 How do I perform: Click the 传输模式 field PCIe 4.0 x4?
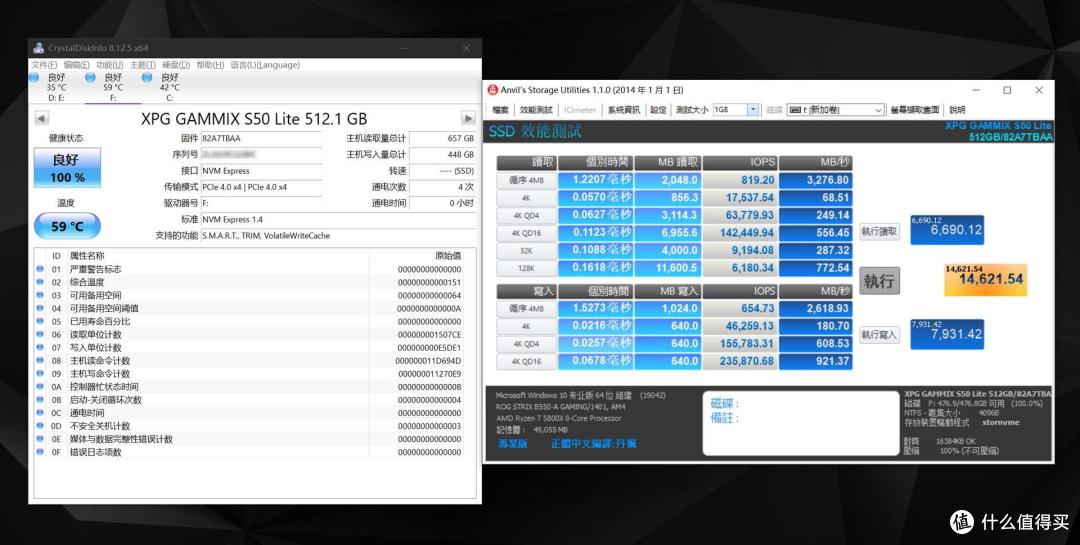click(261, 187)
